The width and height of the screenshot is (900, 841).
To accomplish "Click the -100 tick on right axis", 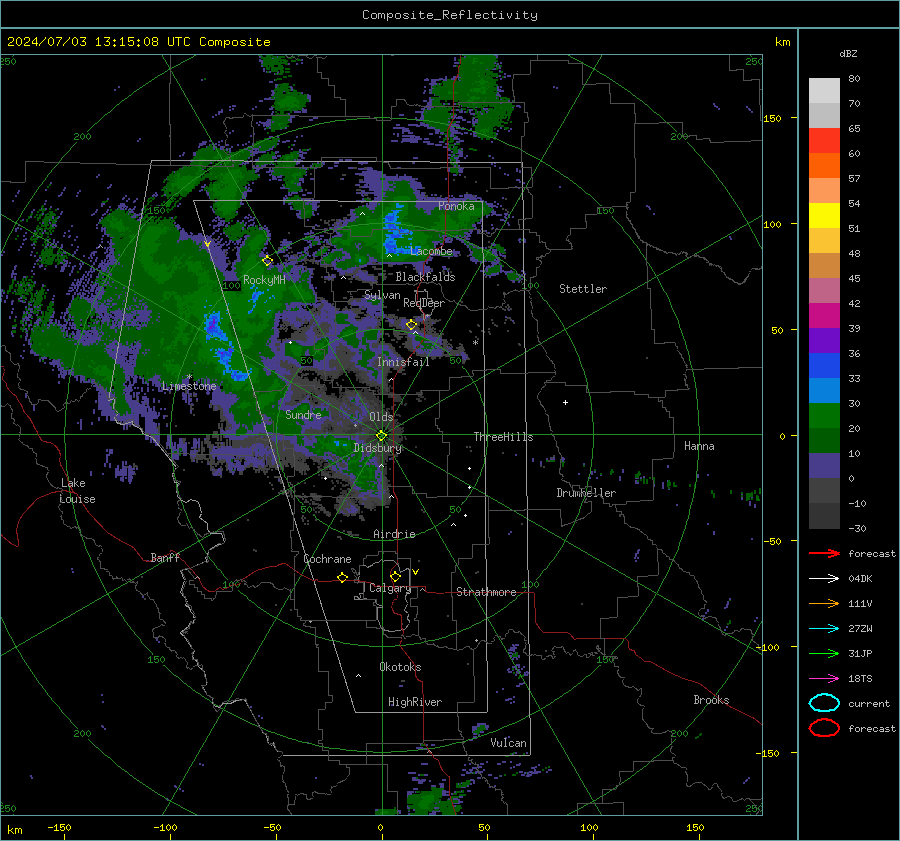I will pos(768,647).
